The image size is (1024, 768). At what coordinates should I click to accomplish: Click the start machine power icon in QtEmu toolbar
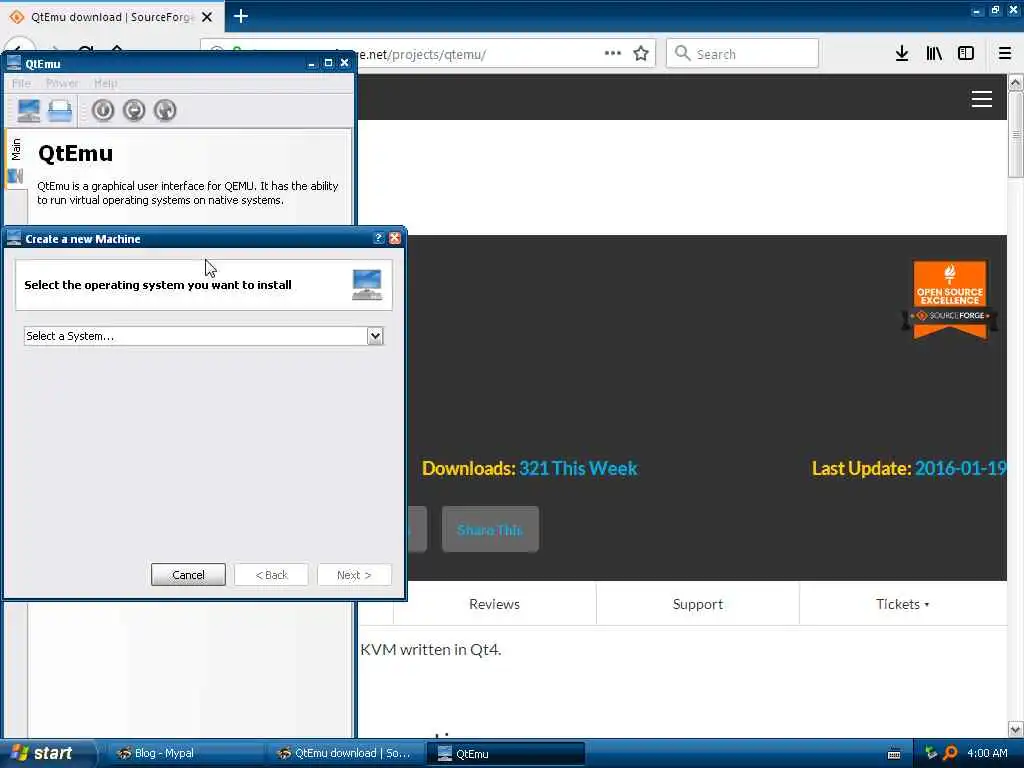[103, 110]
